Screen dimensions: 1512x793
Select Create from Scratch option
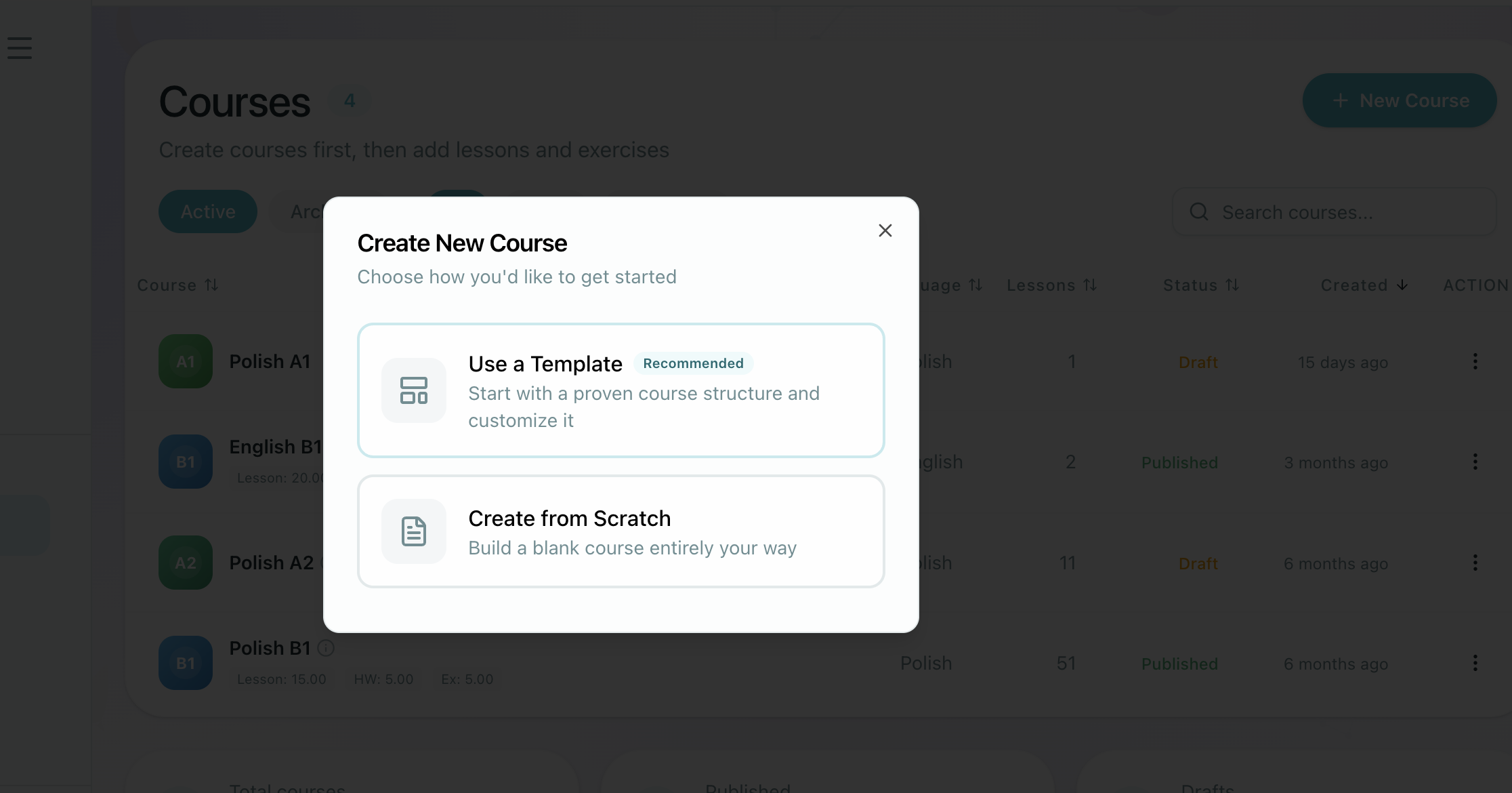[621, 531]
